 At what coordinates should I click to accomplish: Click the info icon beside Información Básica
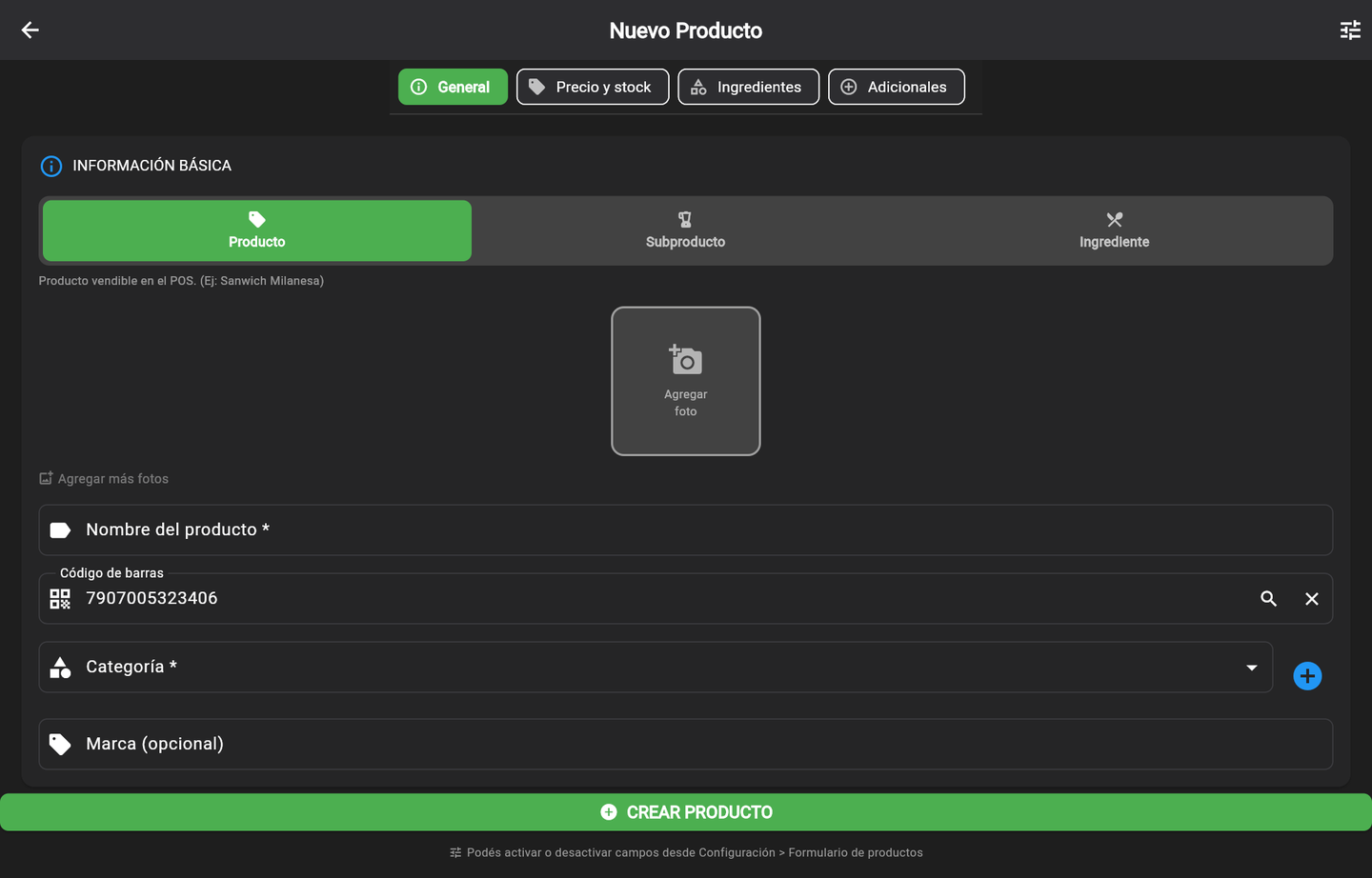(x=51, y=166)
